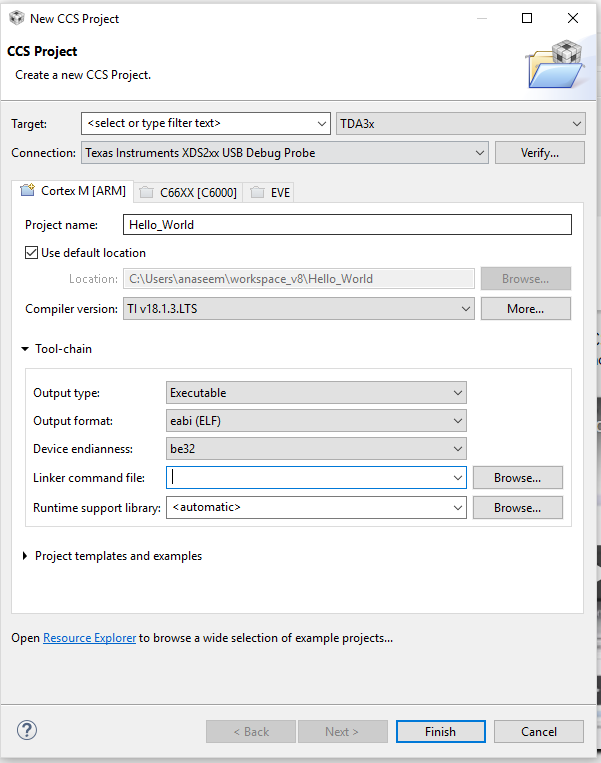The width and height of the screenshot is (601, 763).
Task: Open the Target device dropdown showing TDA3x
Action: (x=461, y=123)
